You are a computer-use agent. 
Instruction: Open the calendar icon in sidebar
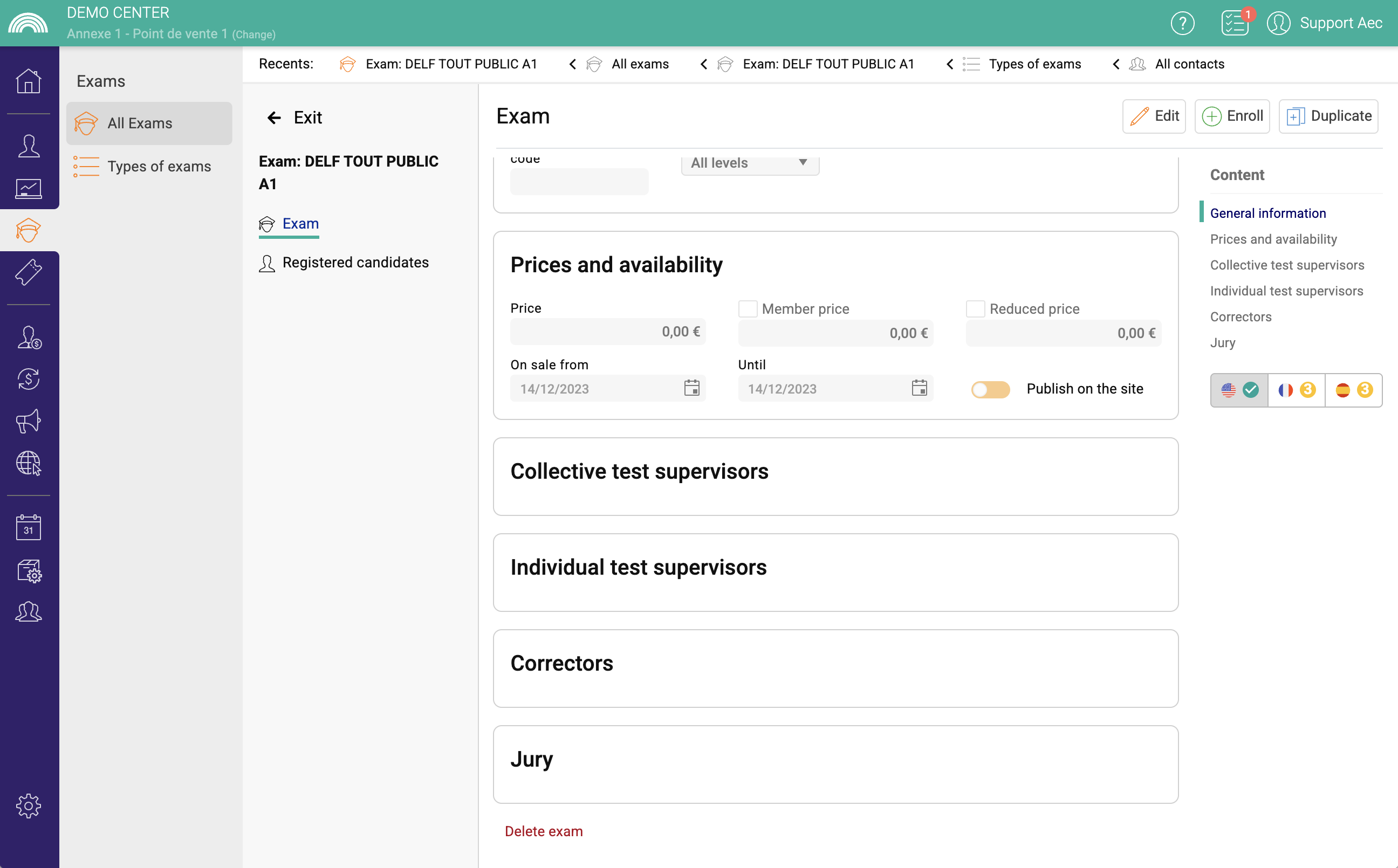pyautogui.click(x=28, y=527)
